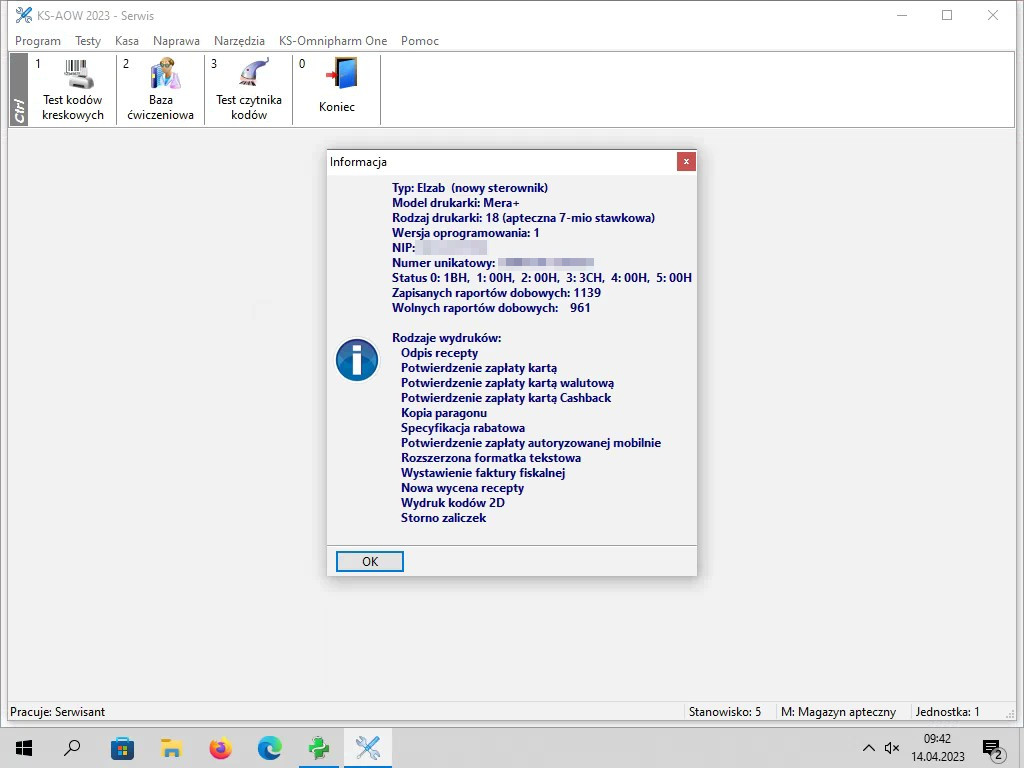Maximize the KS-AOW Serwis window

[x=947, y=15]
